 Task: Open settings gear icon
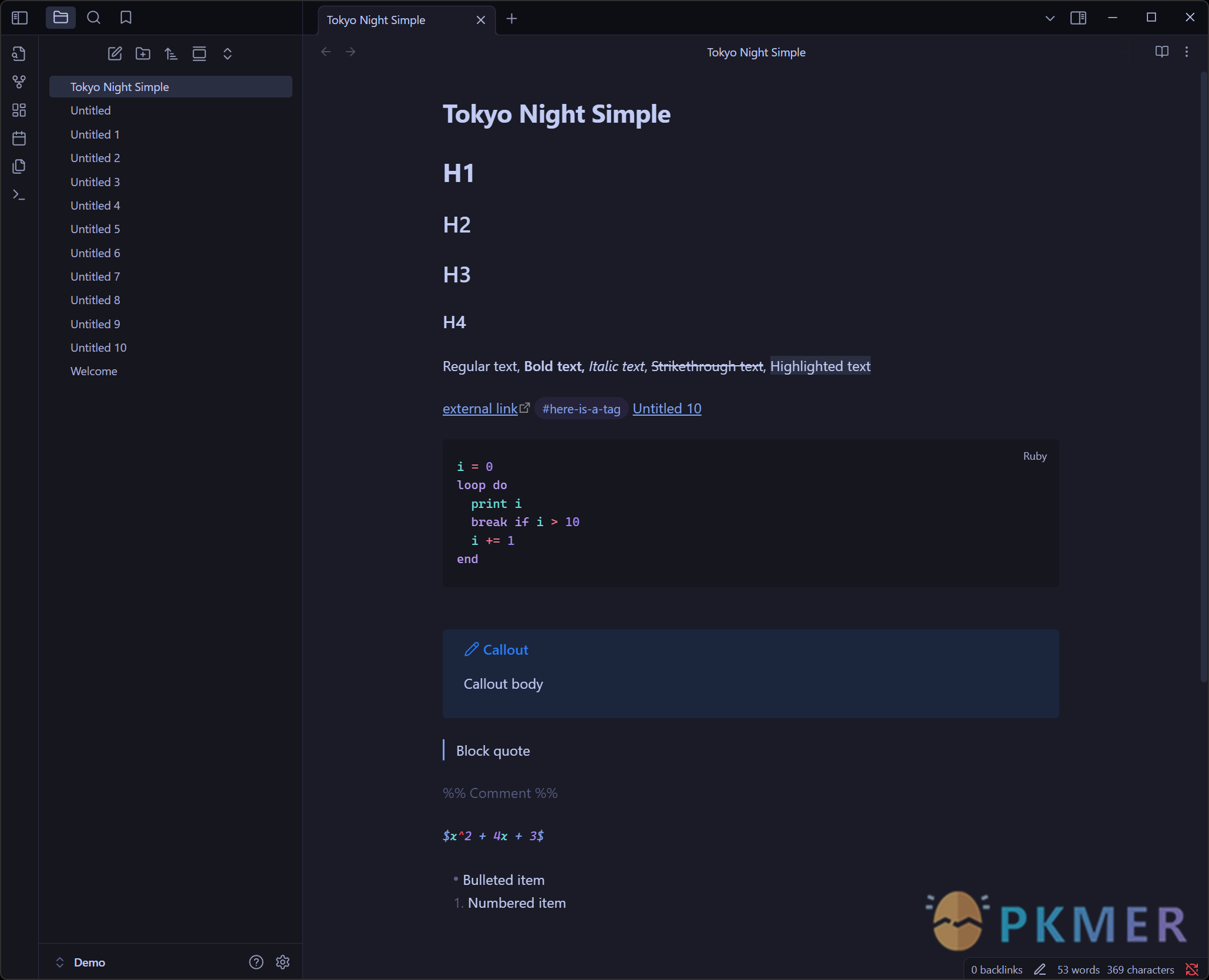click(282, 962)
